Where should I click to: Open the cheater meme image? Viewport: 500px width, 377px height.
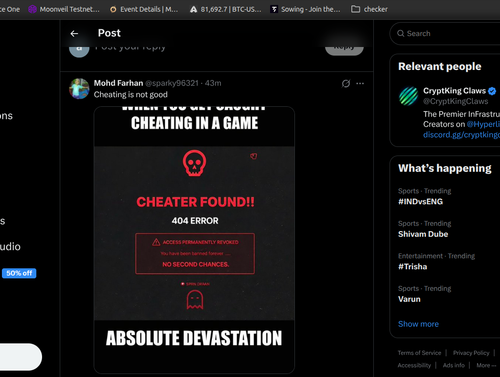(x=194, y=240)
